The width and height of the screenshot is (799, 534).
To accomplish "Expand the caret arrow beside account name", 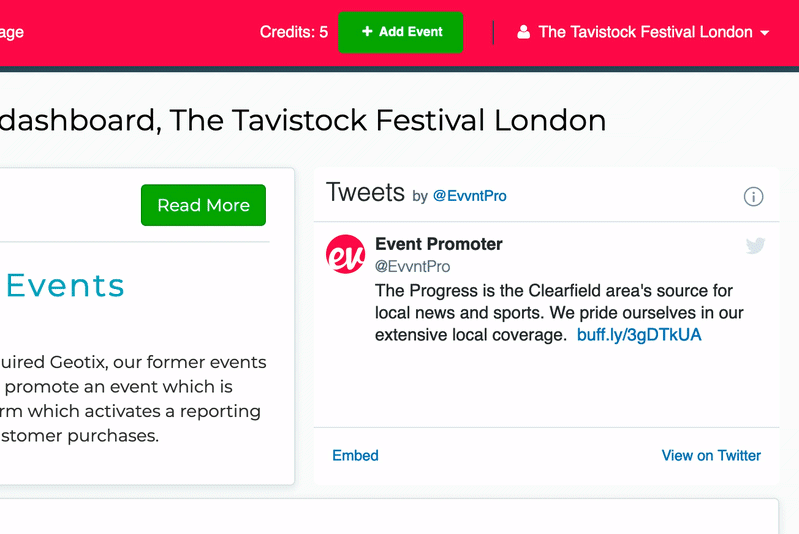I will point(764,33).
